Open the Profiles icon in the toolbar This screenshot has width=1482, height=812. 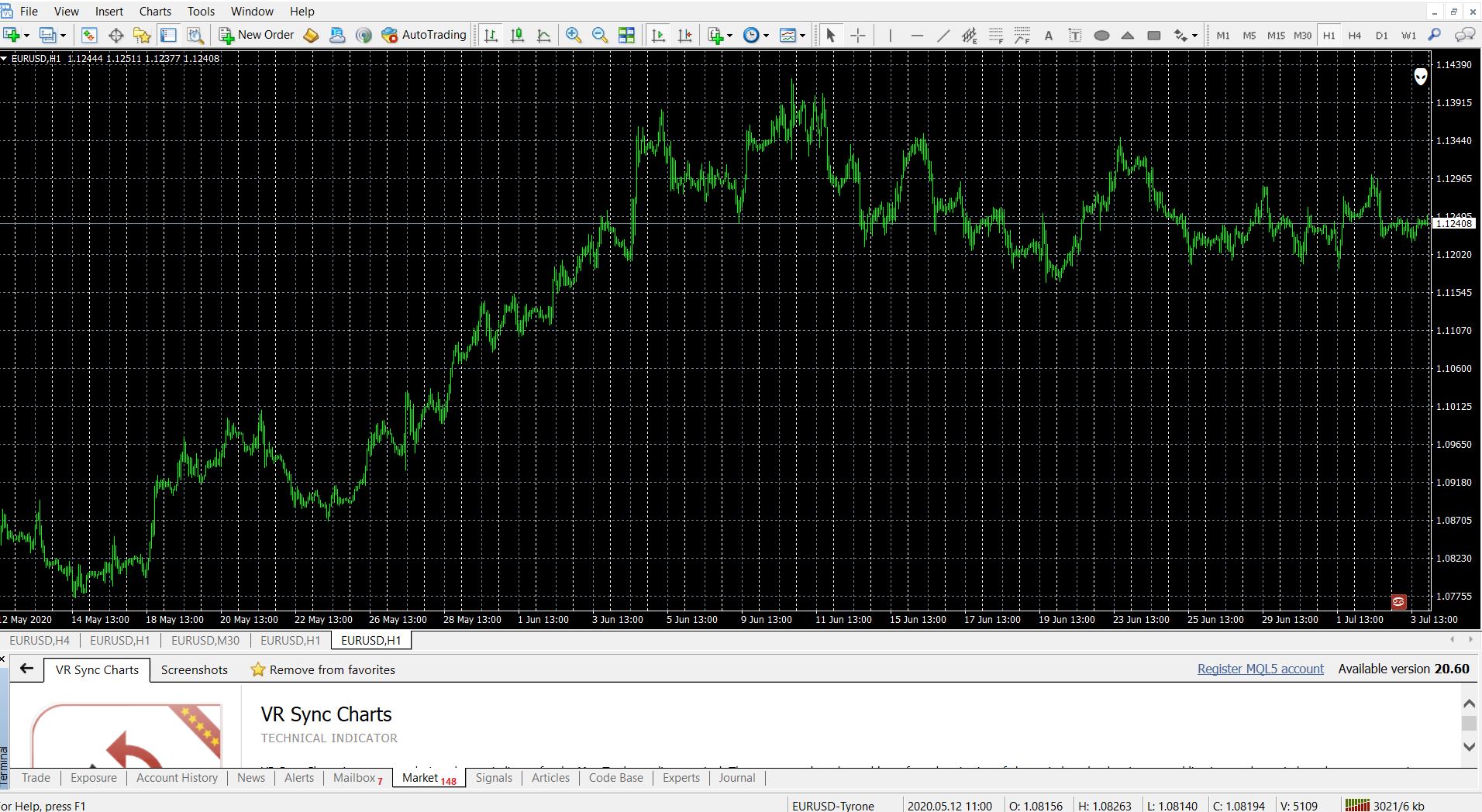tap(48, 35)
